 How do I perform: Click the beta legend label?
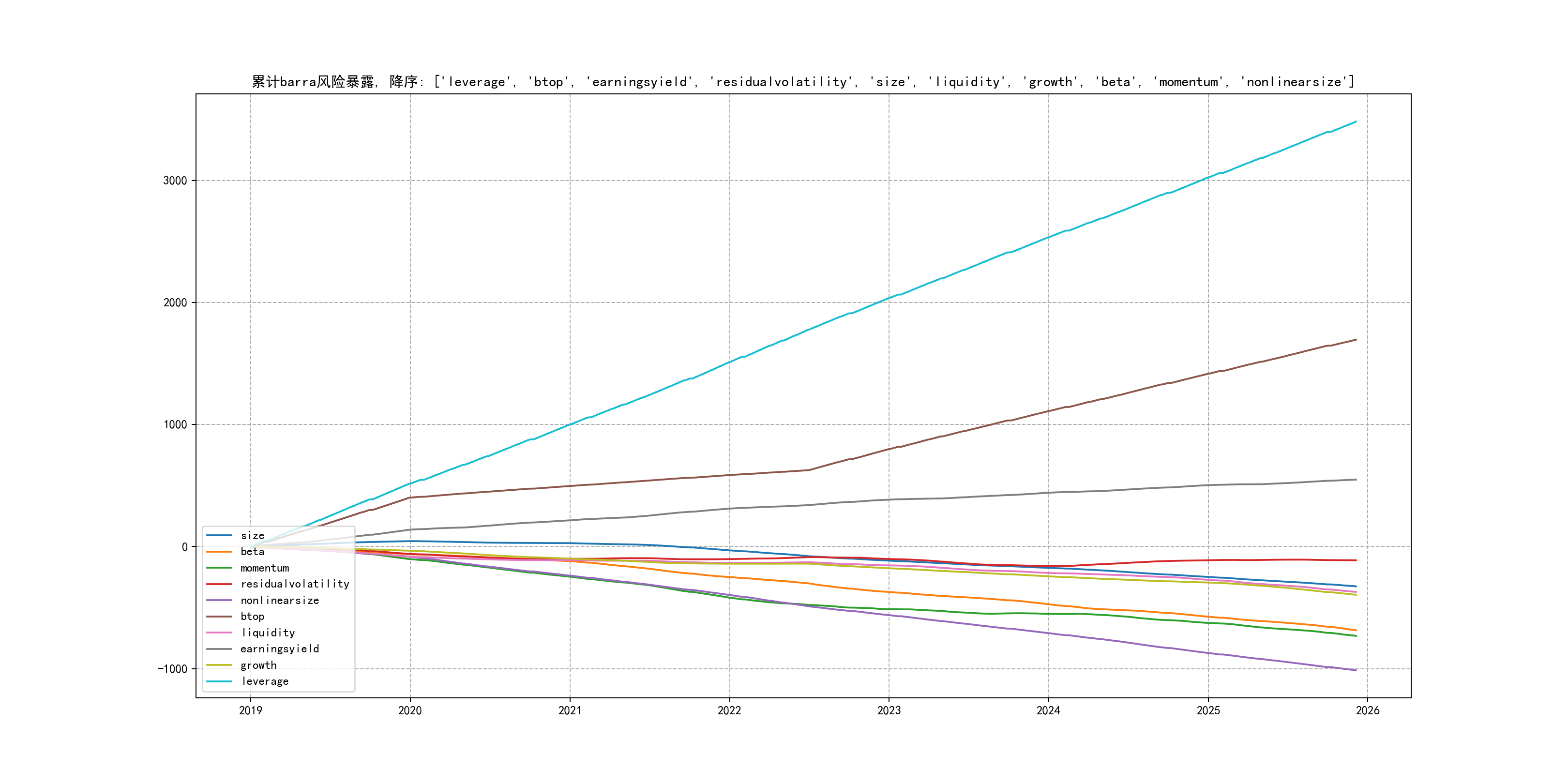pos(252,552)
